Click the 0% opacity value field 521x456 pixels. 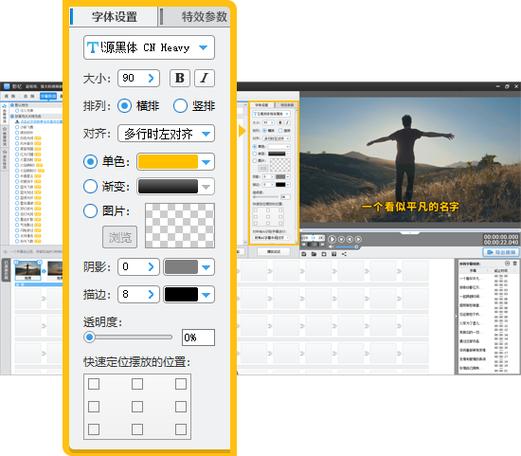[198, 338]
